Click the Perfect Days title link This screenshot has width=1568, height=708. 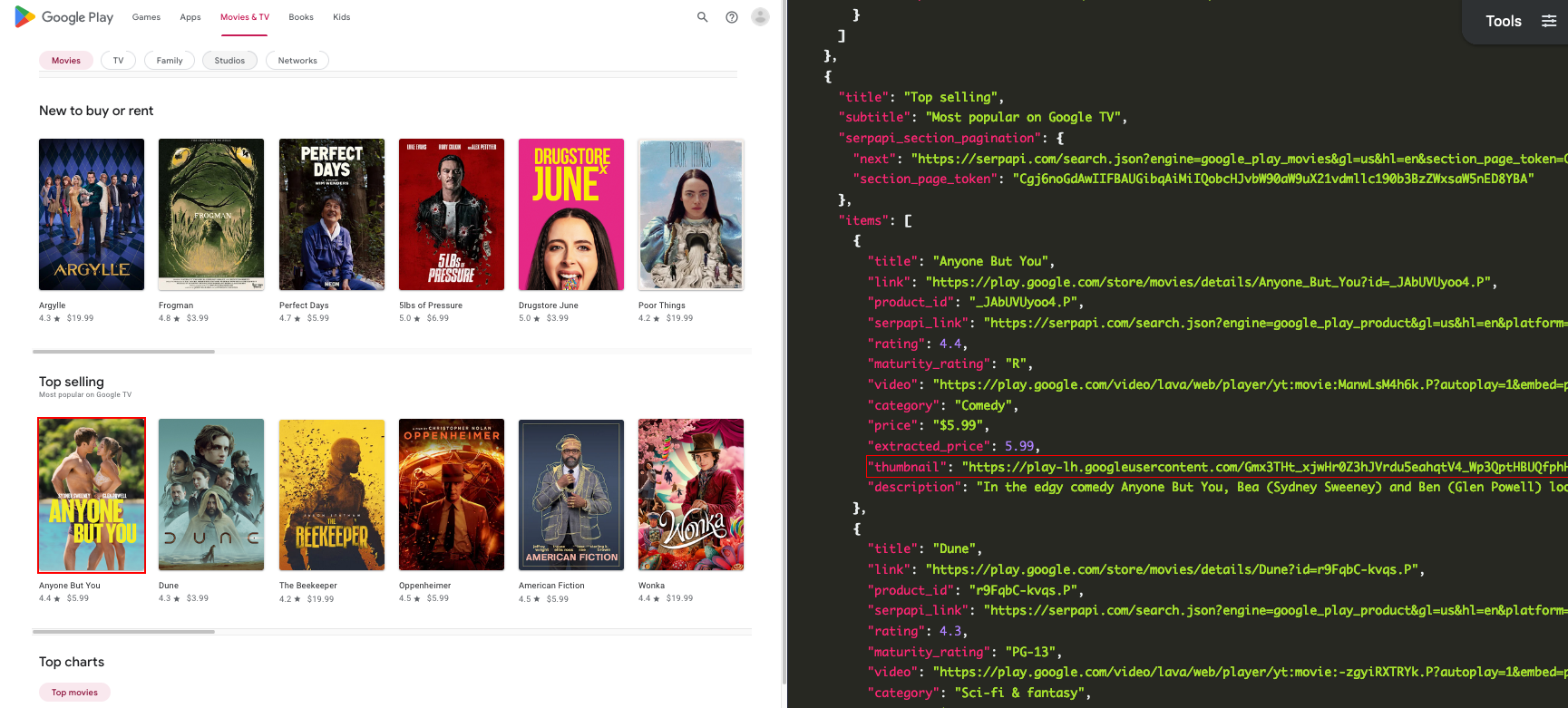(x=304, y=306)
